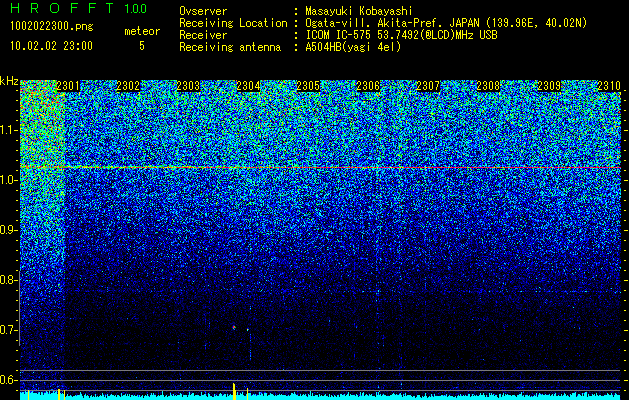Click the 2308 time marker
The image size is (629, 400).
(x=488, y=86)
